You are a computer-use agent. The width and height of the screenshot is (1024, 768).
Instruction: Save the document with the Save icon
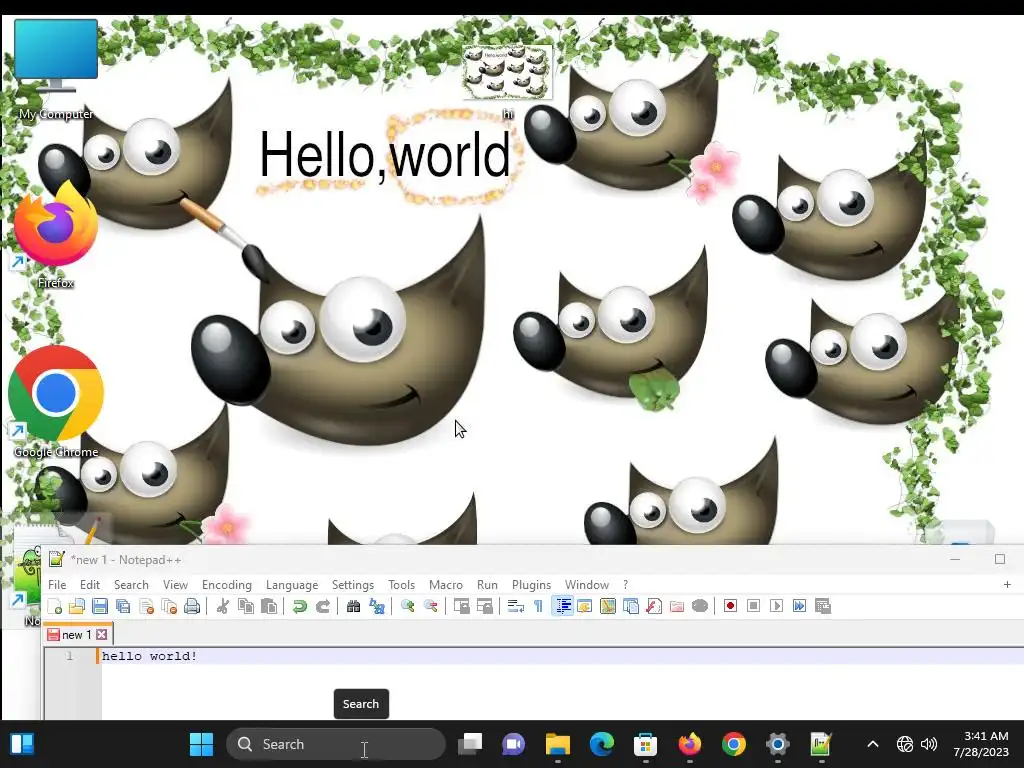tap(100, 607)
